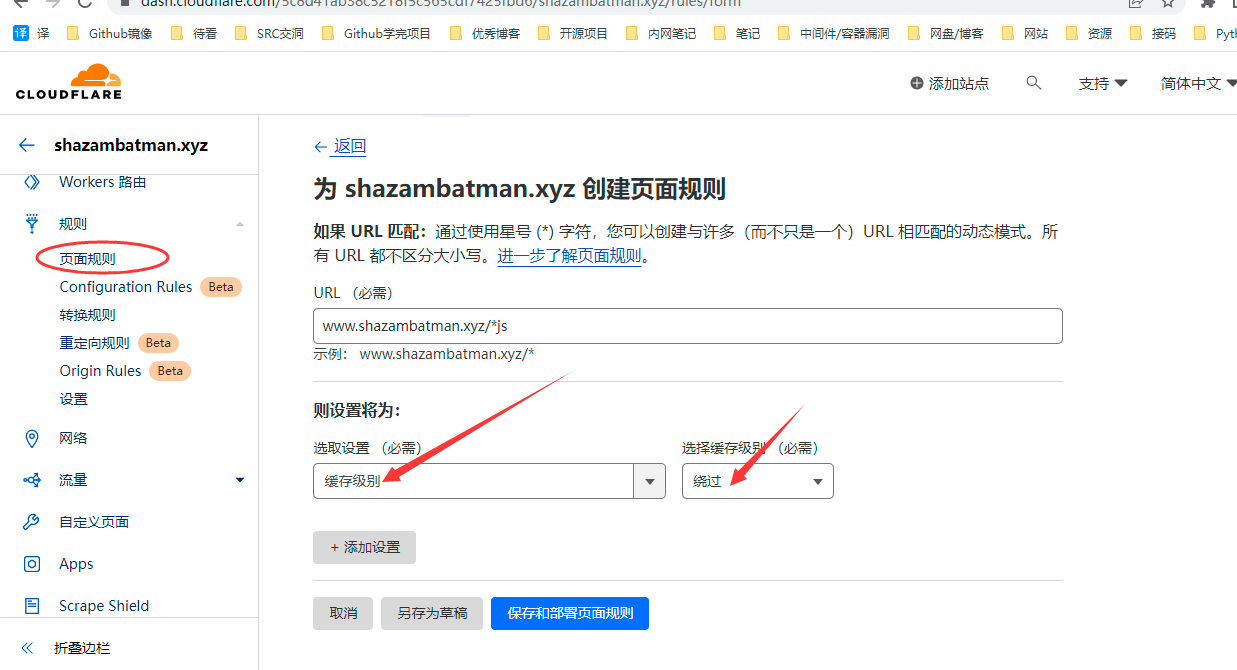The height and width of the screenshot is (670, 1237).
Task: Click the 折叠边栏 double-chevron icon
Action: (27, 648)
